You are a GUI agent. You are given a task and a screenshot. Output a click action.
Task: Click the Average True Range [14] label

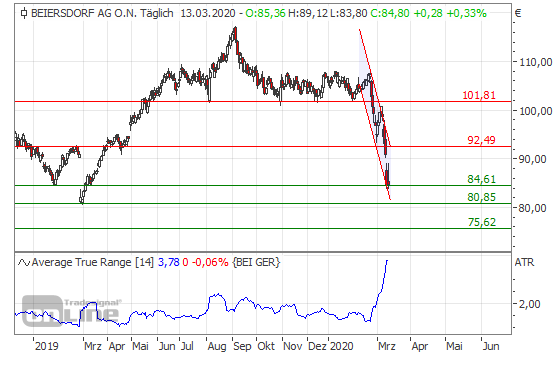[x=93, y=263]
